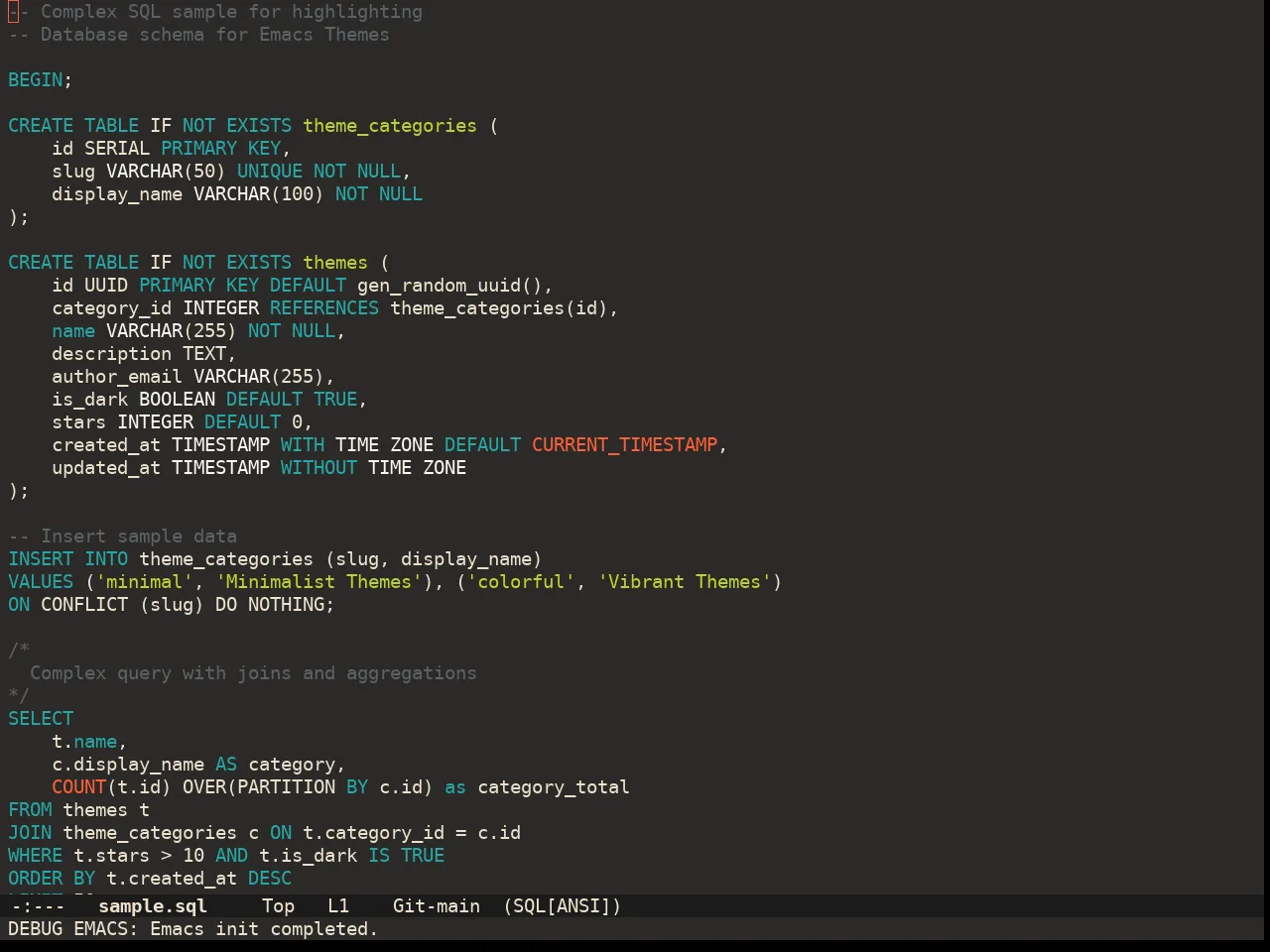Click the ORDER BY keywords

coord(52,879)
